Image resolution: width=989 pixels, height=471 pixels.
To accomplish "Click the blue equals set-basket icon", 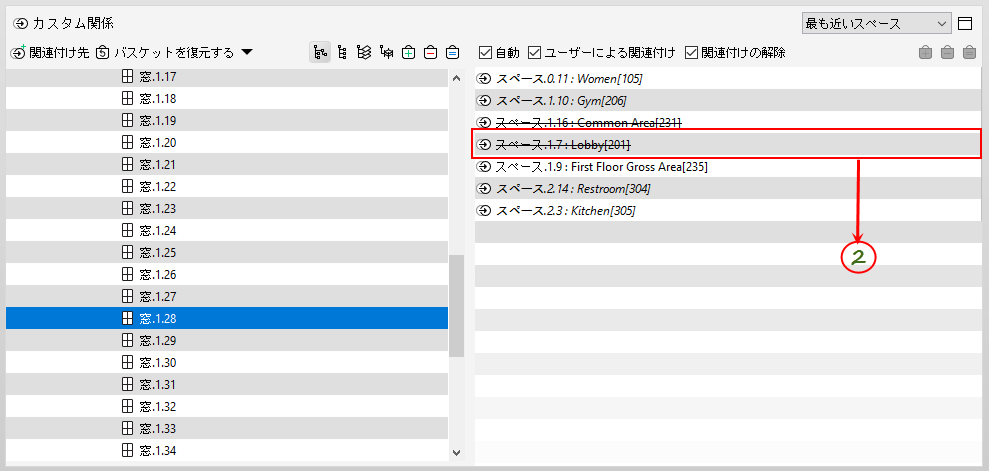I will pyautogui.click(x=452, y=53).
